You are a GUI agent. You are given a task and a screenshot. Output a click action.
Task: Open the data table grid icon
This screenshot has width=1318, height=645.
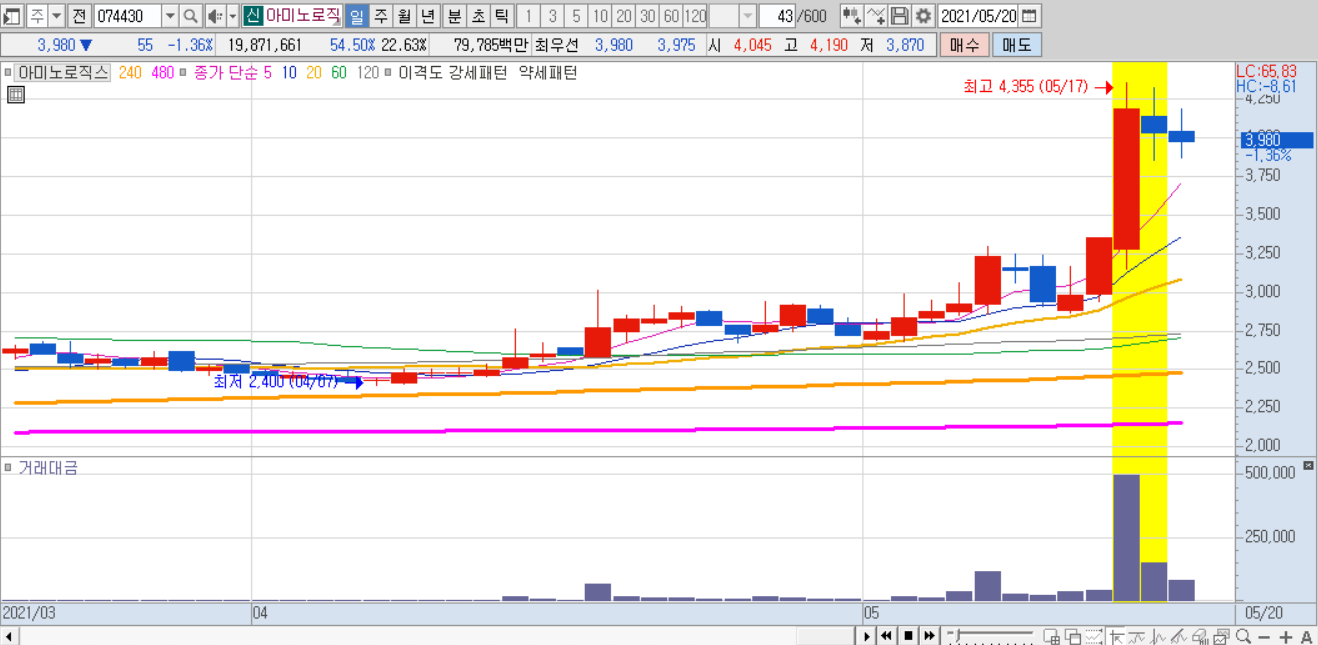(15, 95)
